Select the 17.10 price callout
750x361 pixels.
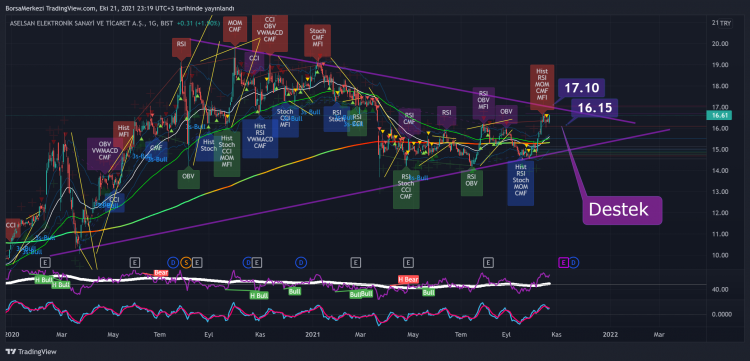tap(581, 88)
